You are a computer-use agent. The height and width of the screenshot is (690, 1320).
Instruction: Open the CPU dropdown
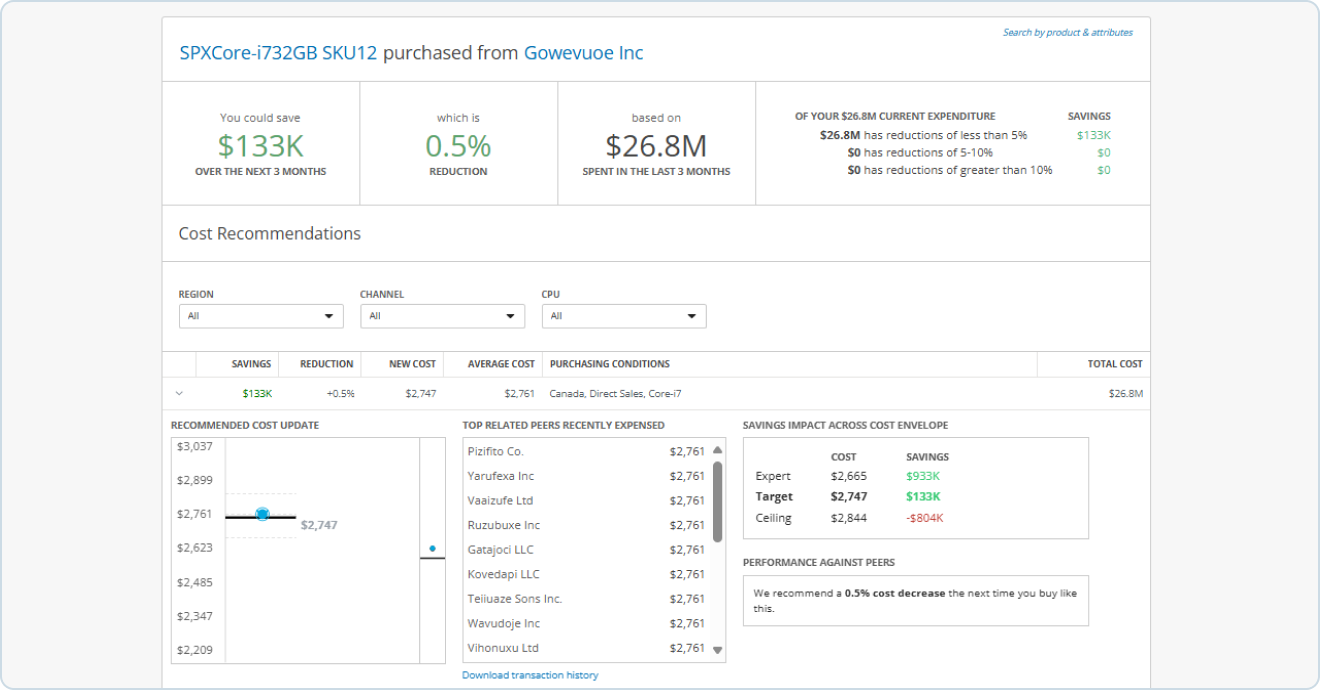point(623,316)
